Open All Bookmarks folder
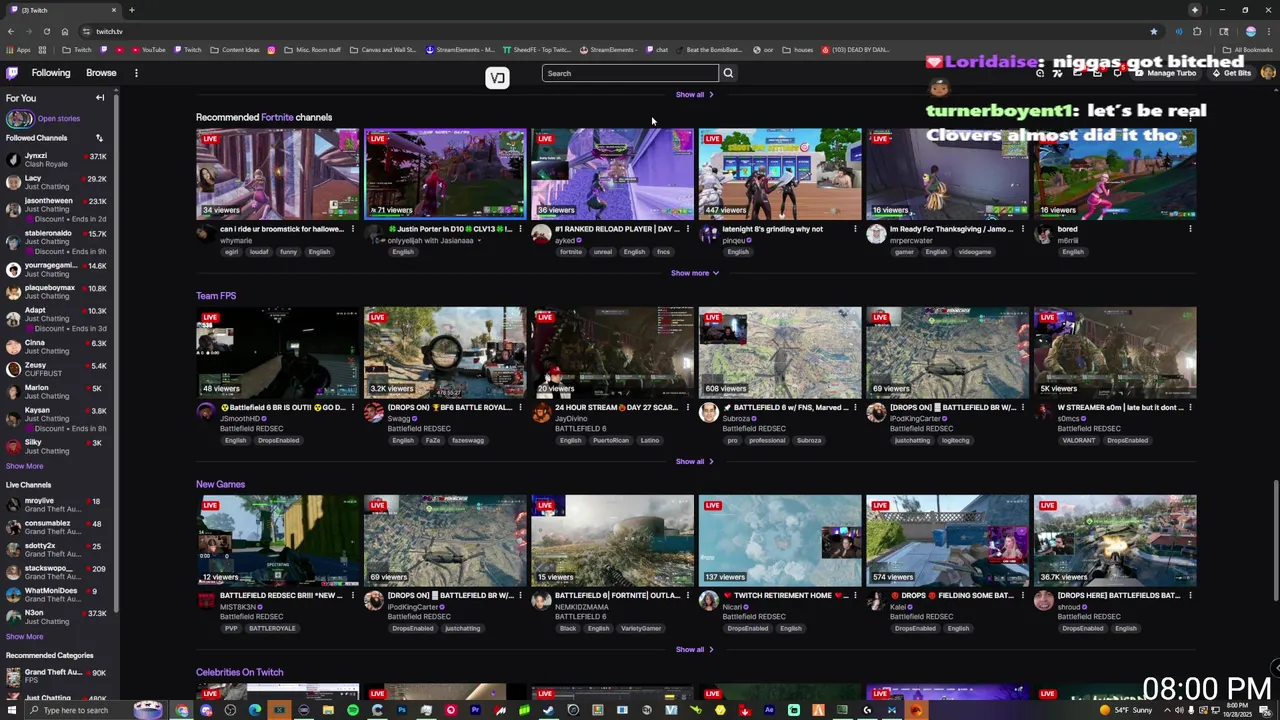Screen dimensions: 1280x720 click(x=1247, y=50)
